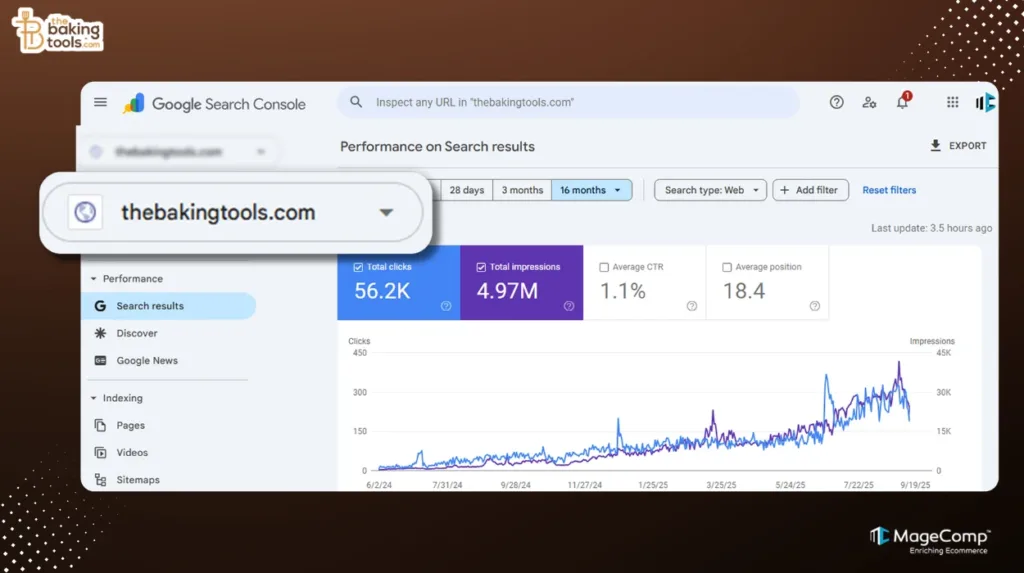The width and height of the screenshot is (1024, 573).
Task: Open the 16 months date range dropdown
Action: point(591,190)
